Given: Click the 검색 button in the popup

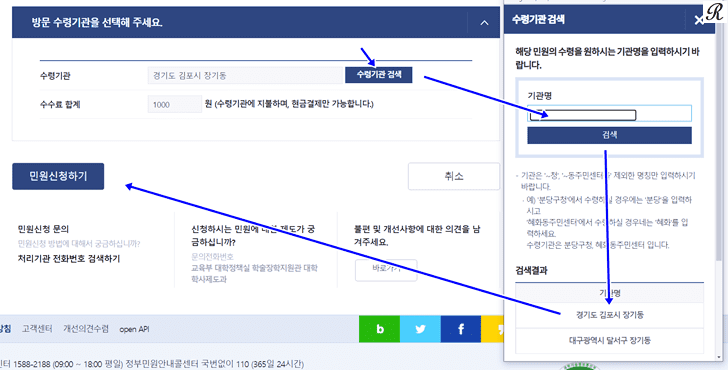Looking at the screenshot, I should pos(609,135).
